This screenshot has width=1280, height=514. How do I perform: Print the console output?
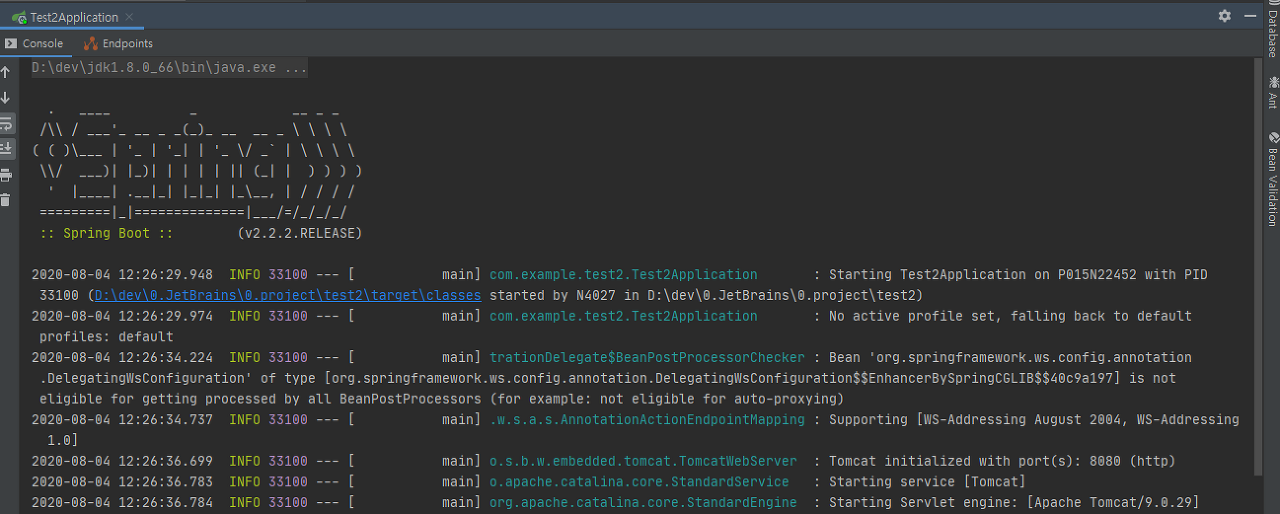[6, 175]
